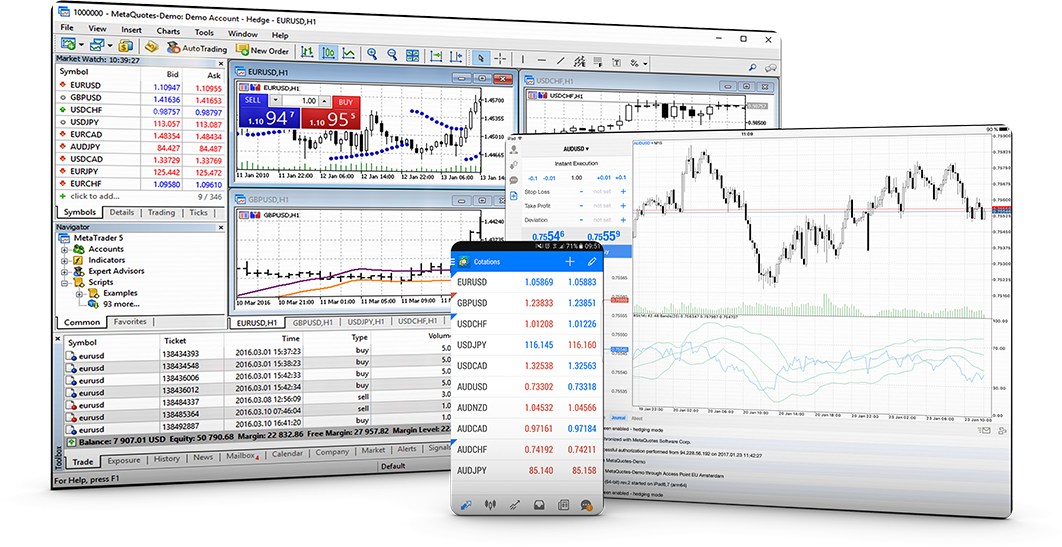Open the Tools menu
1062x547 pixels.
(204, 32)
